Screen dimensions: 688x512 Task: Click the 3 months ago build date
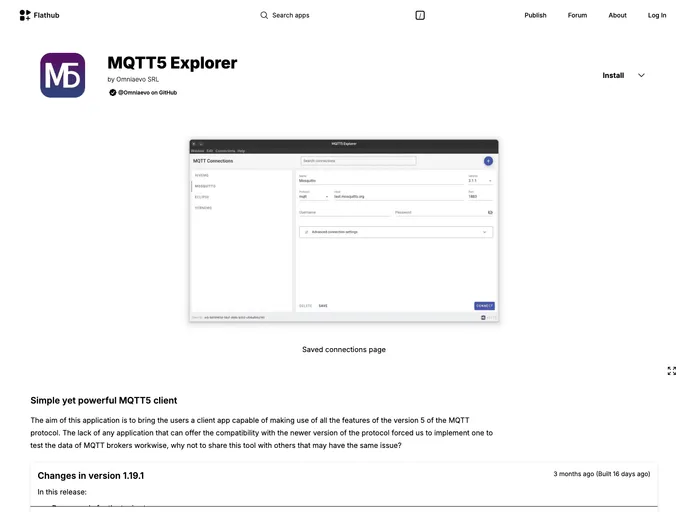coord(602,474)
